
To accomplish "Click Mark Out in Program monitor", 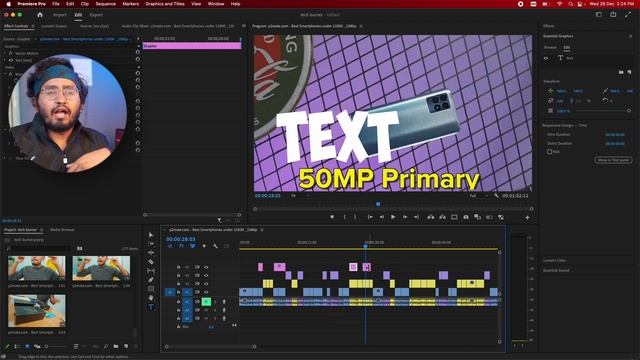I will tap(355, 217).
